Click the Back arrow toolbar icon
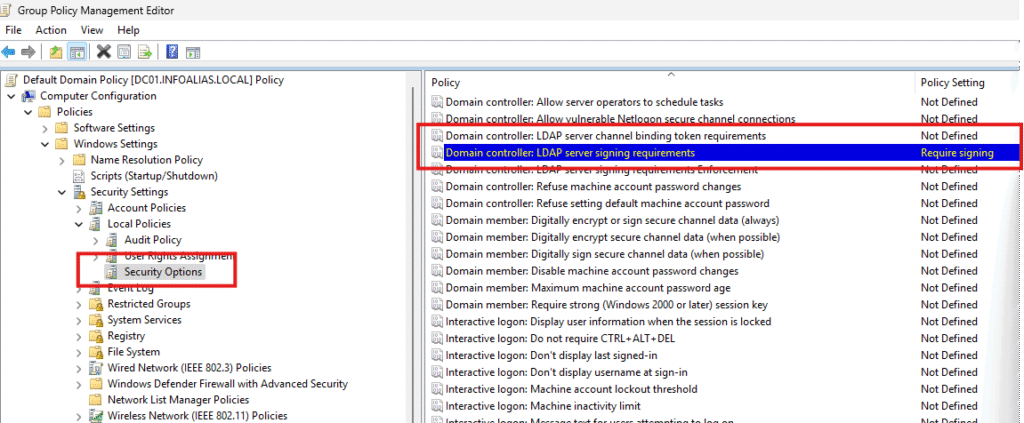The image size is (1024, 423). [x=9, y=52]
